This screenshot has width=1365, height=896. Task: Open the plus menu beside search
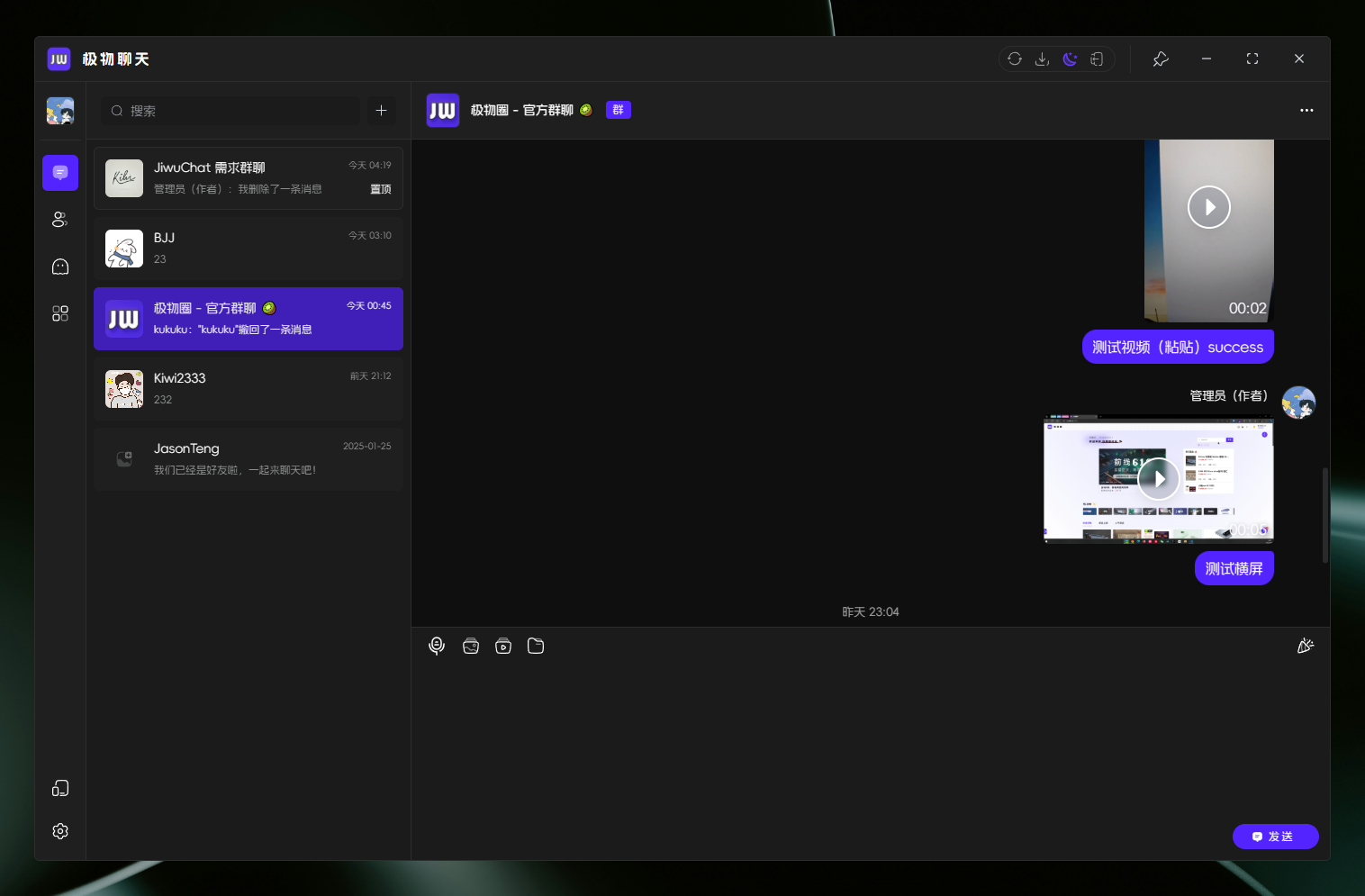tap(381, 111)
